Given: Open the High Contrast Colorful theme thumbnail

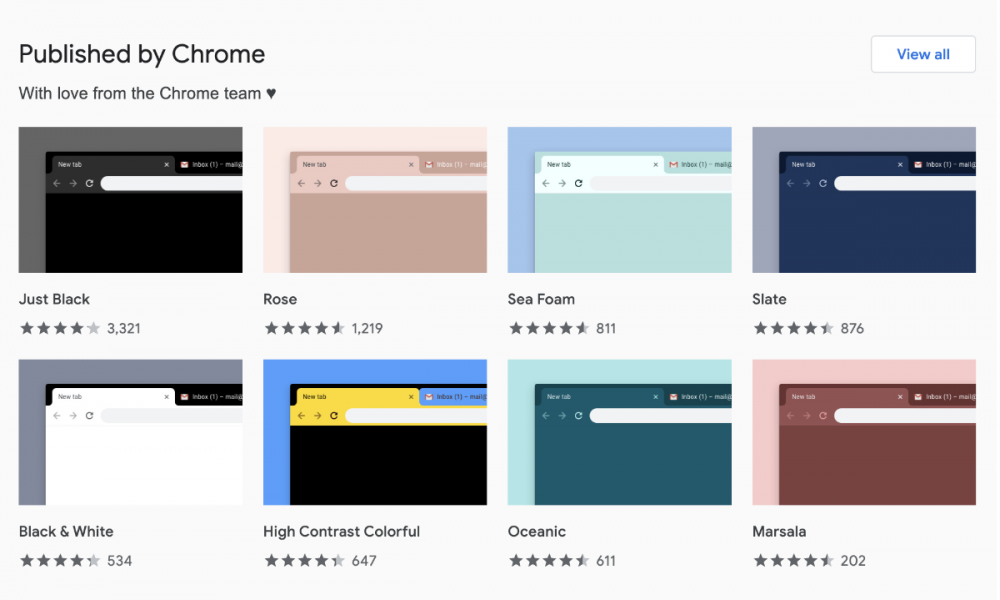Looking at the screenshot, I should pos(375,432).
